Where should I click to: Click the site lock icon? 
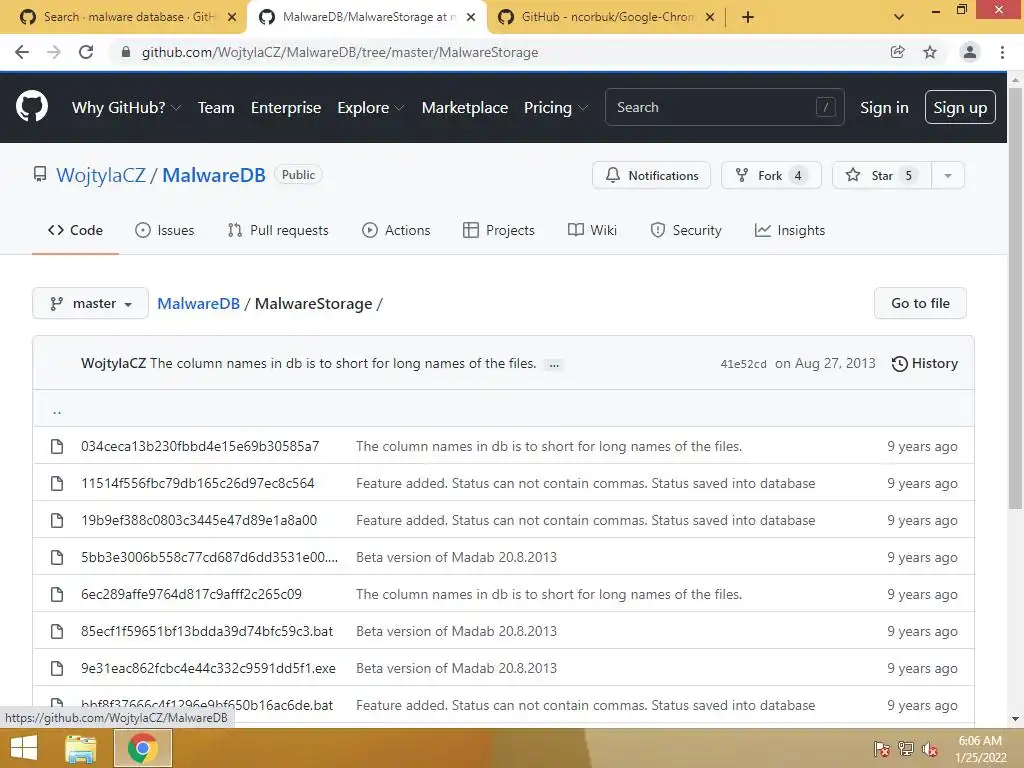(x=125, y=52)
